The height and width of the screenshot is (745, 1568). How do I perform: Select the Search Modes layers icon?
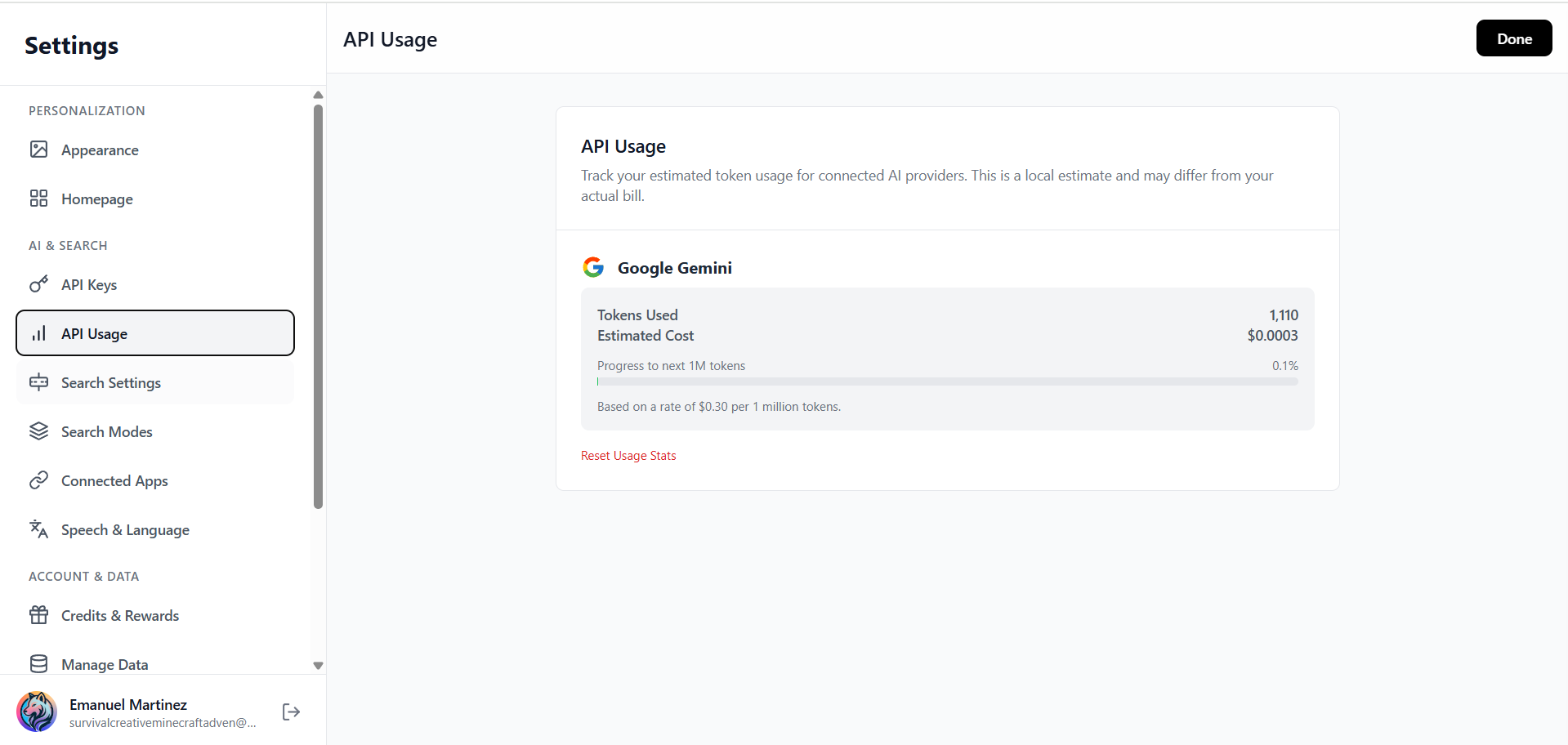[39, 431]
